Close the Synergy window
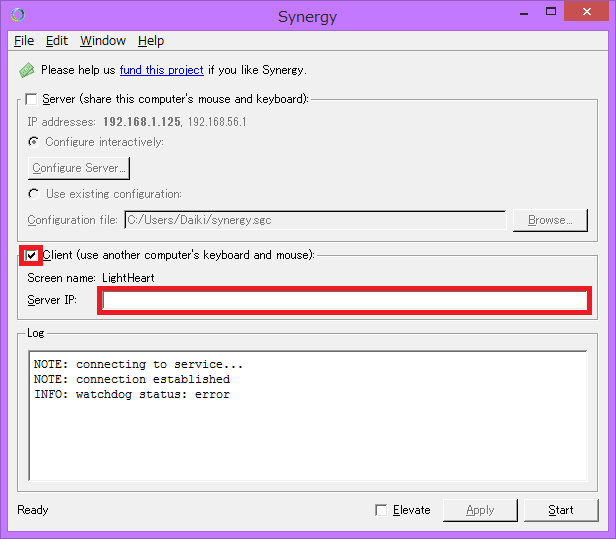Viewport: 616px width, 539px height. click(x=587, y=11)
